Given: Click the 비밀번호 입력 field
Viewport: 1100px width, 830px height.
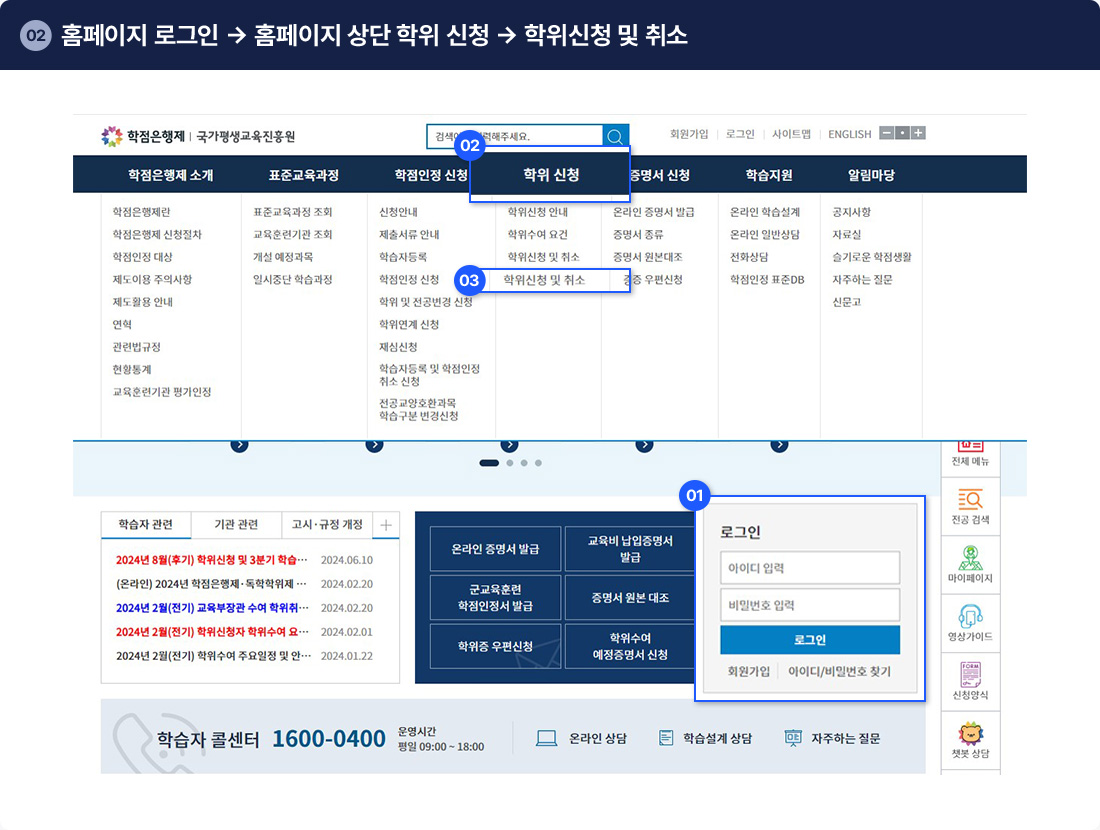Looking at the screenshot, I should pos(809,605).
